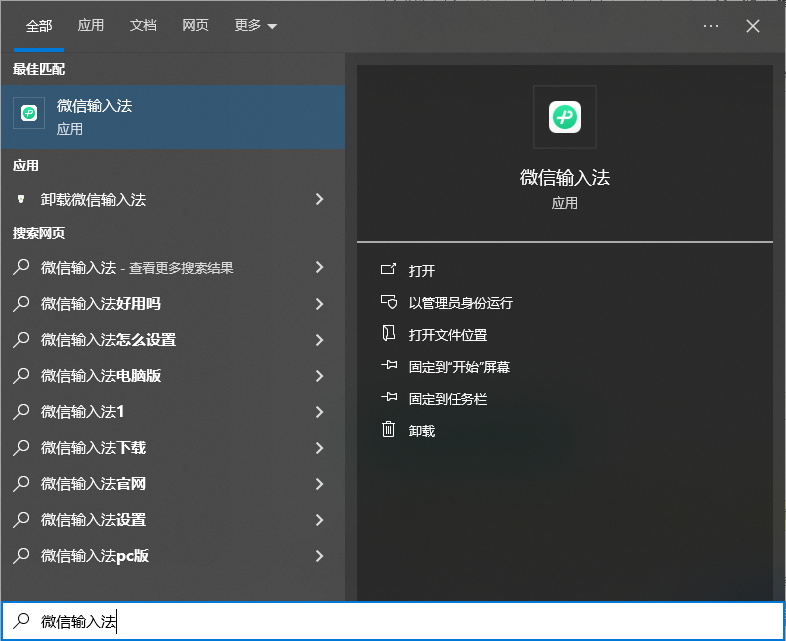Click the shield icon beside 卸载微信输入法
The image size is (786, 641).
coord(21,199)
